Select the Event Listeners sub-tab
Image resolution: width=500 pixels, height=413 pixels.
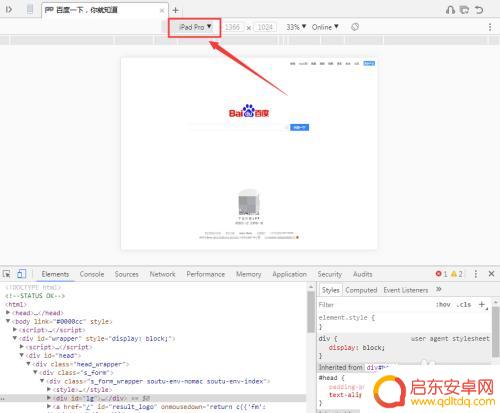pyautogui.click(x=406, y=290)
